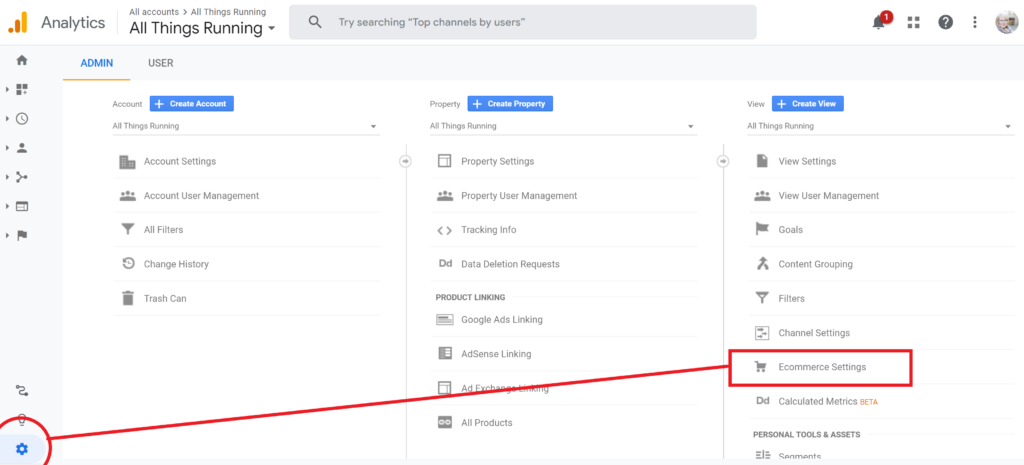This screenshot has height=465, width=1024.
Task: Expand the Customization sidebar section arrow
Action: pos(7,89)
